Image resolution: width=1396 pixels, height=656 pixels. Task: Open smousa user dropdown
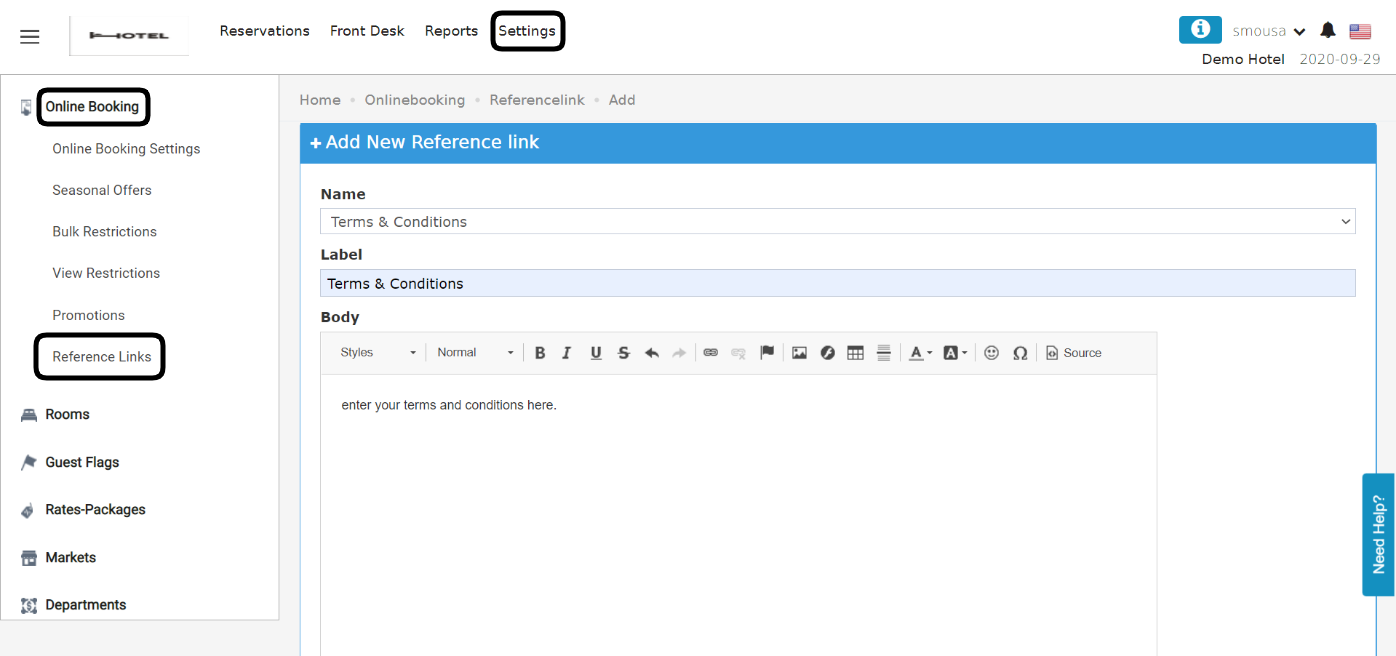(1269, 31)
